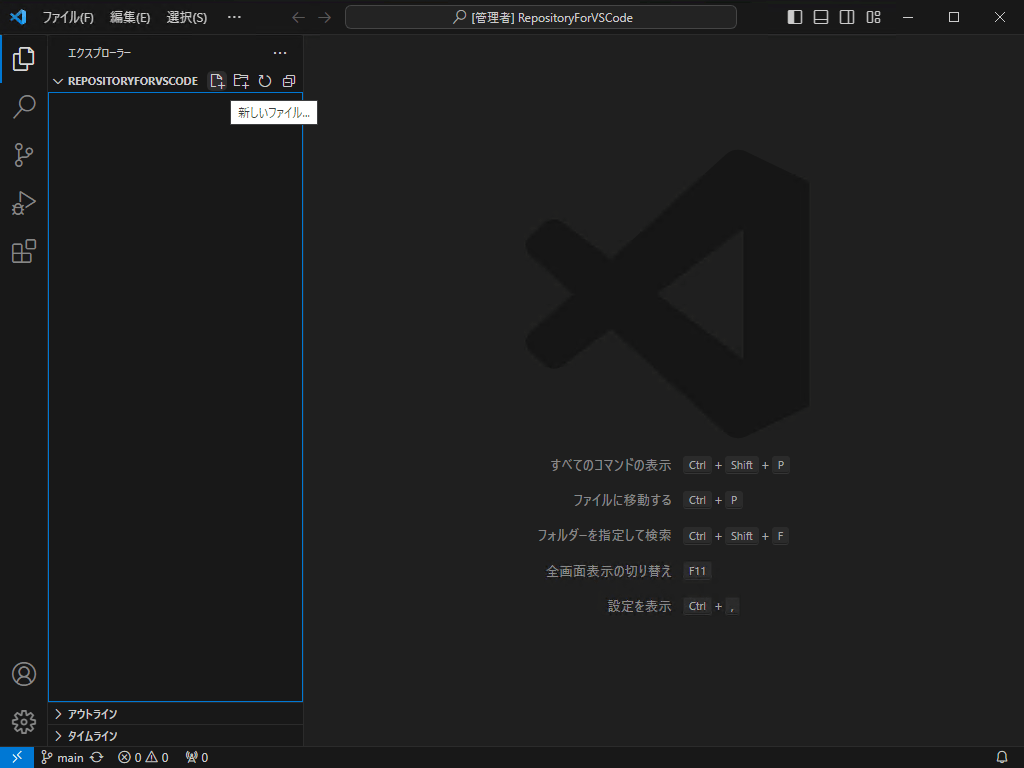Open the Source Control view

click(24, 155)
